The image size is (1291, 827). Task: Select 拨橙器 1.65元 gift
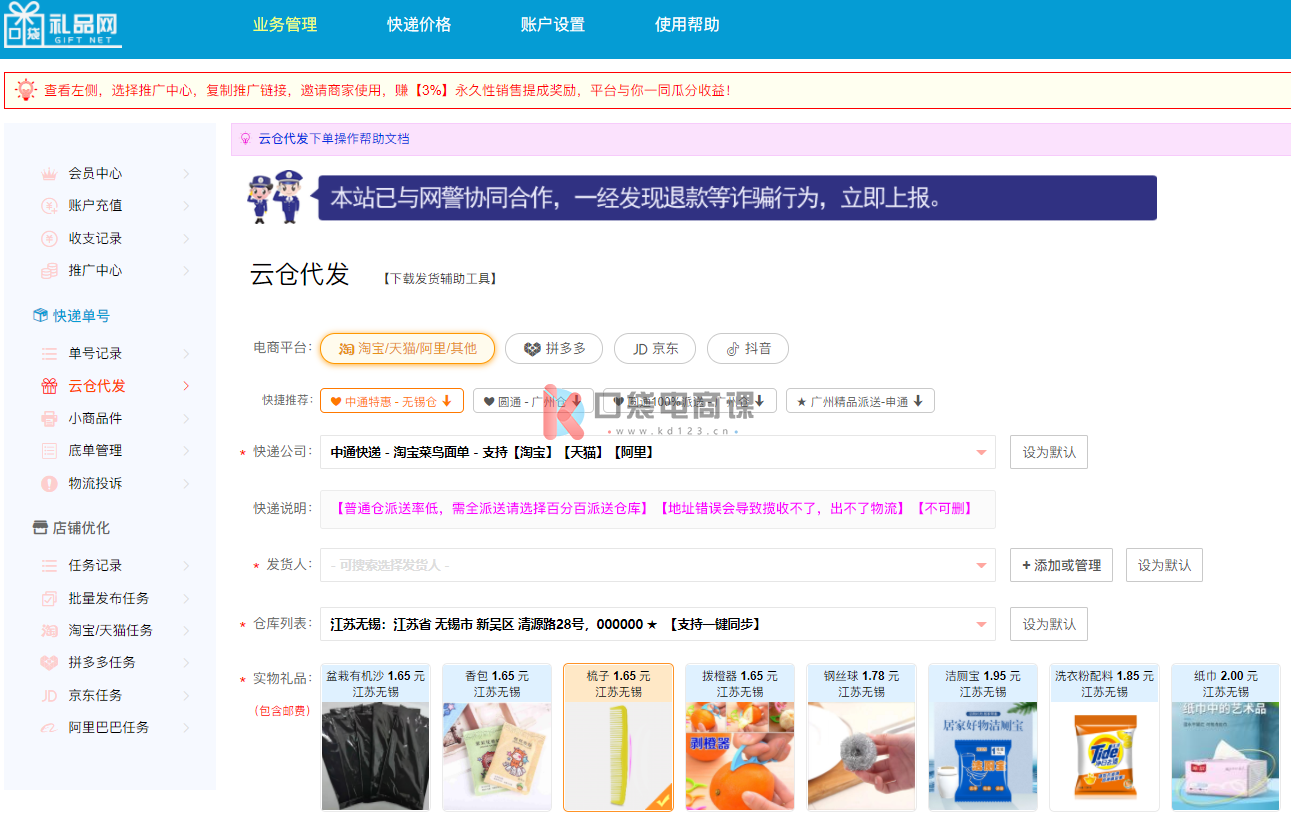740,737
